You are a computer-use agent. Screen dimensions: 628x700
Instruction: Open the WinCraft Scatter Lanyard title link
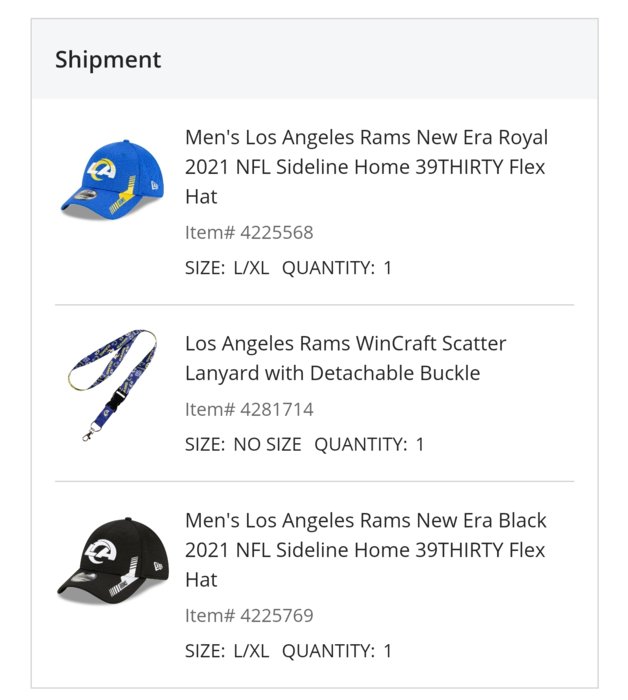pos(345,358)
